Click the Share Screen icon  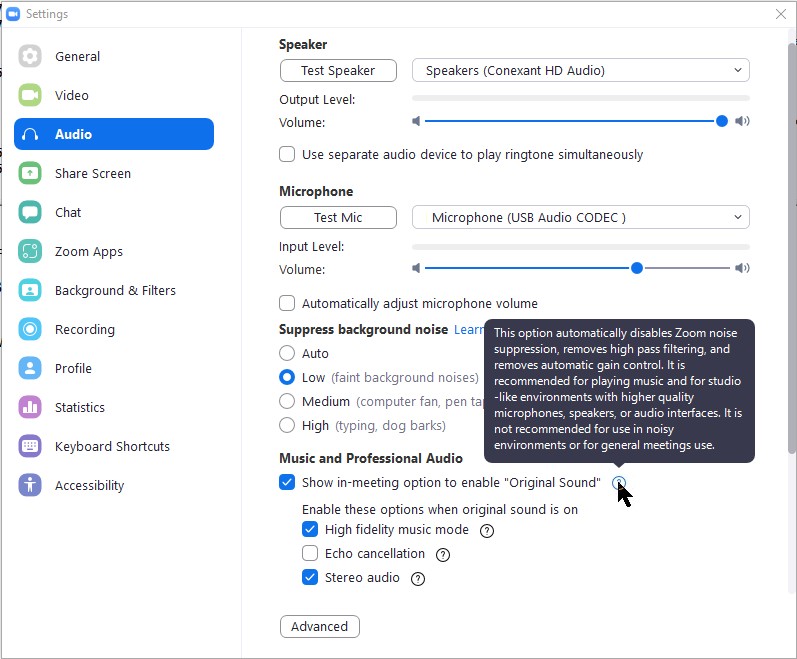tap(30, 173)
